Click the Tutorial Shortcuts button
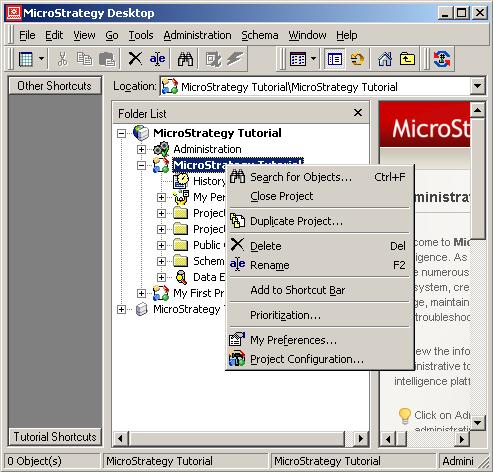Screen dimensions: 493x472 (55, 437)
